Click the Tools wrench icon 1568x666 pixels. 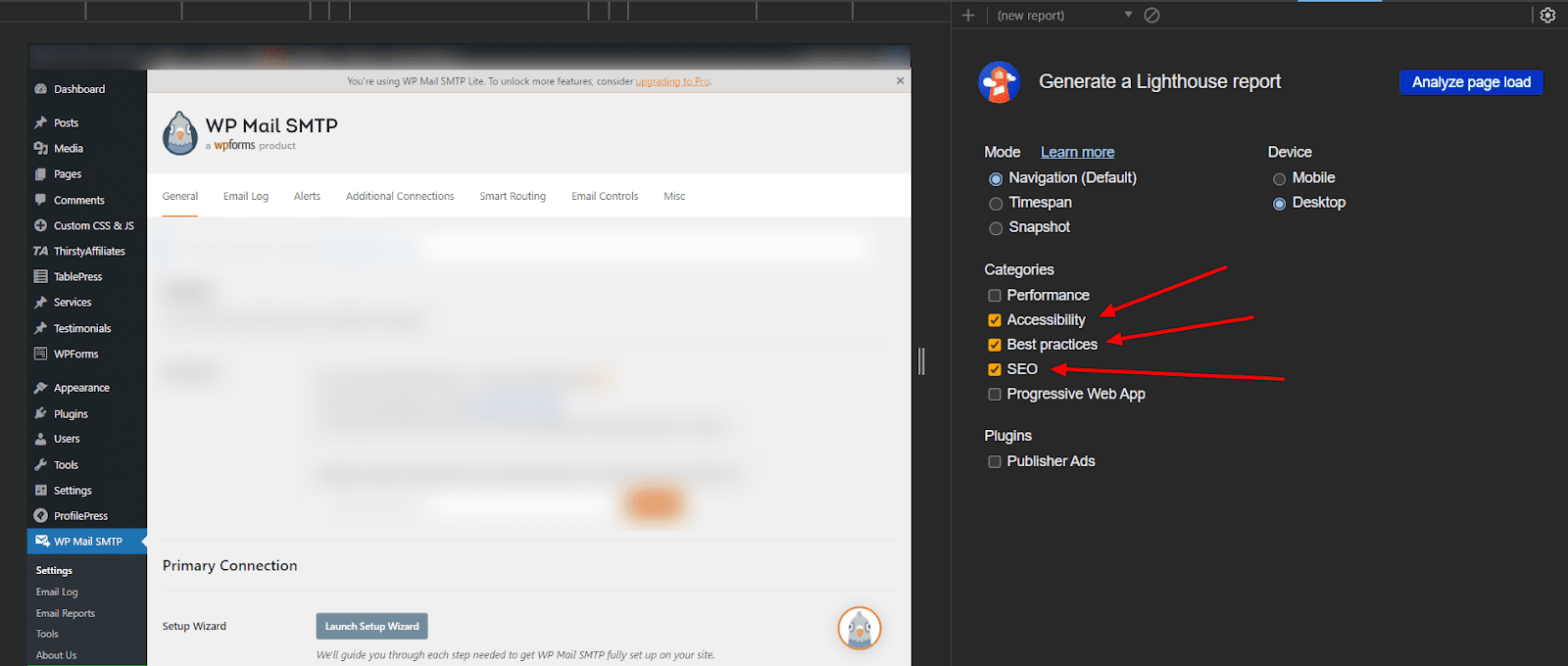click(x=40, y=464)
